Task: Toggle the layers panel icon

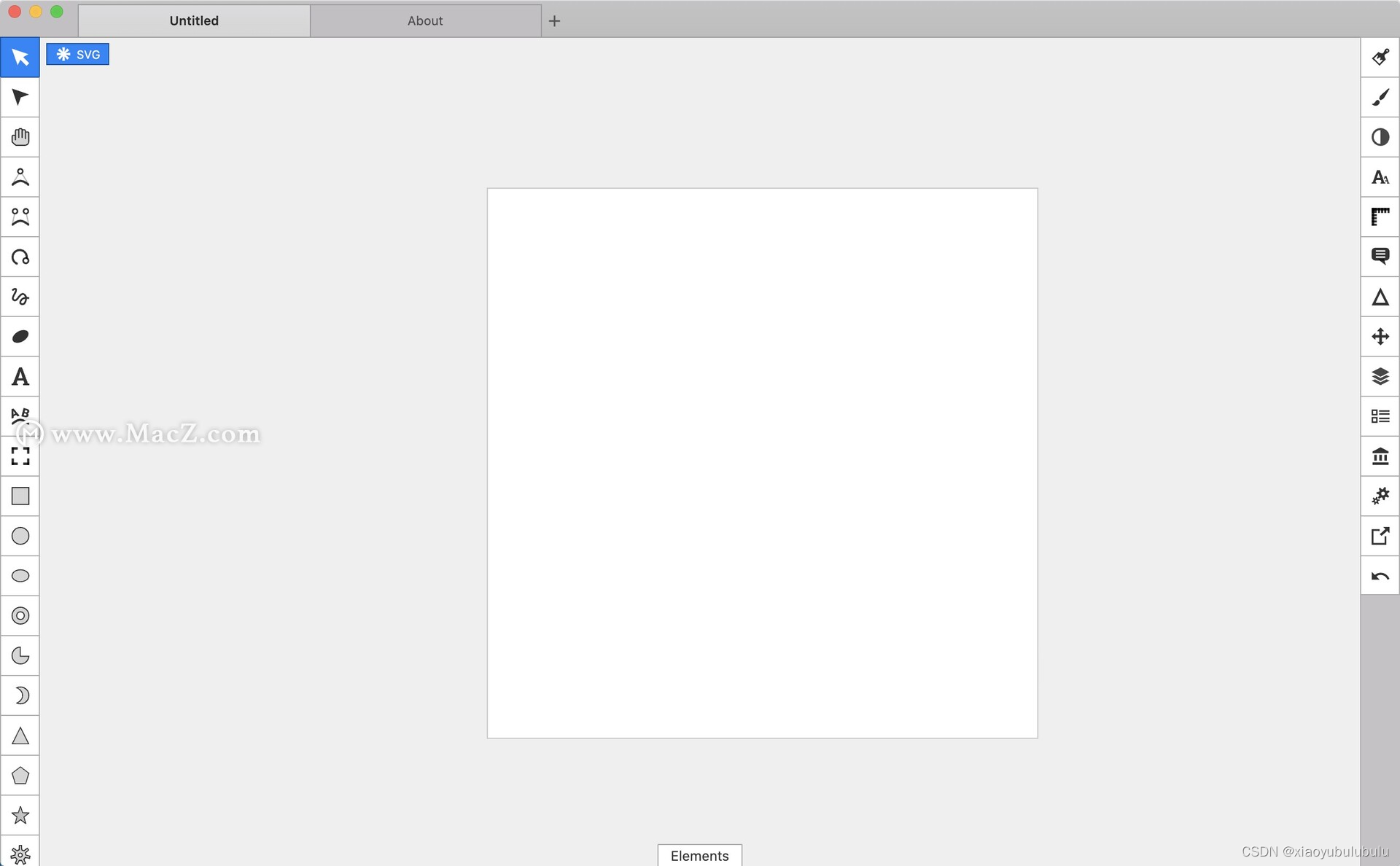Action: pyautogui.click(x=1380, y=375)
